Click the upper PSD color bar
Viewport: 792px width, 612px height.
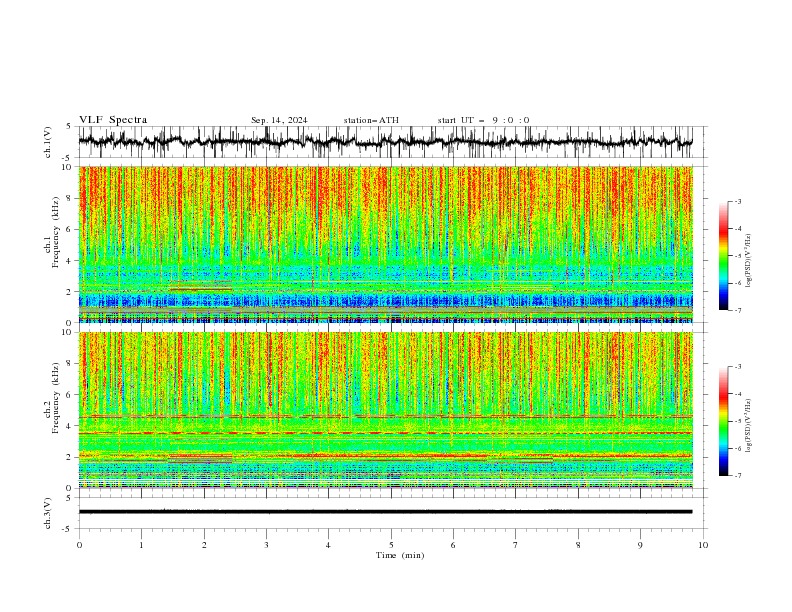[x=723, y=255]
